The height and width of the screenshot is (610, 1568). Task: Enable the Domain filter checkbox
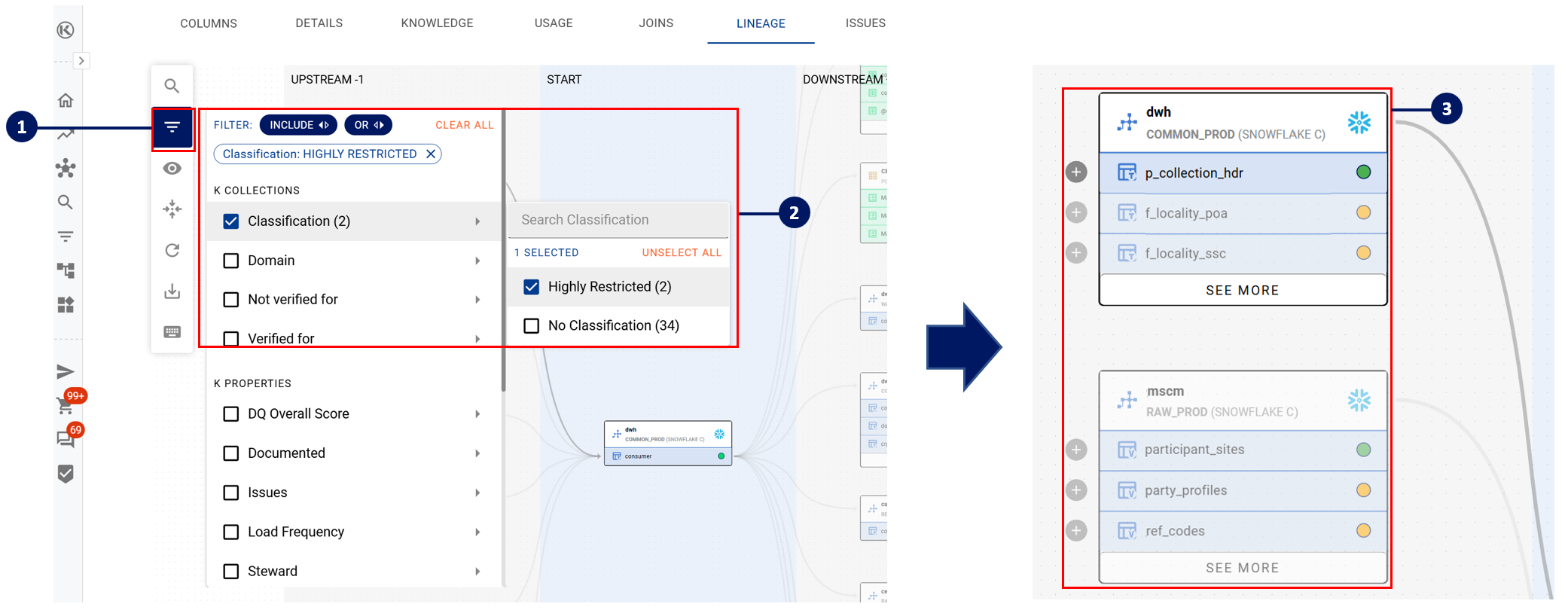pos(231,261)
